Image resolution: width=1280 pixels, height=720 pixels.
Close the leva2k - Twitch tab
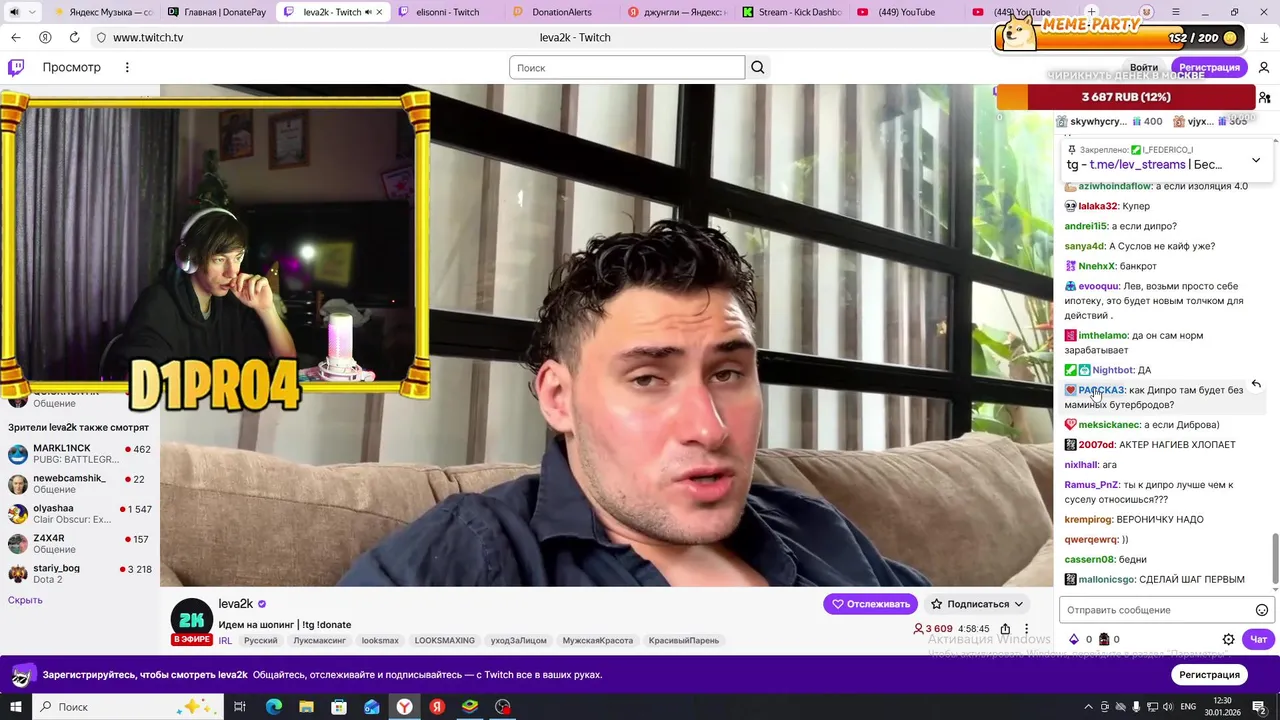[379, 12]
